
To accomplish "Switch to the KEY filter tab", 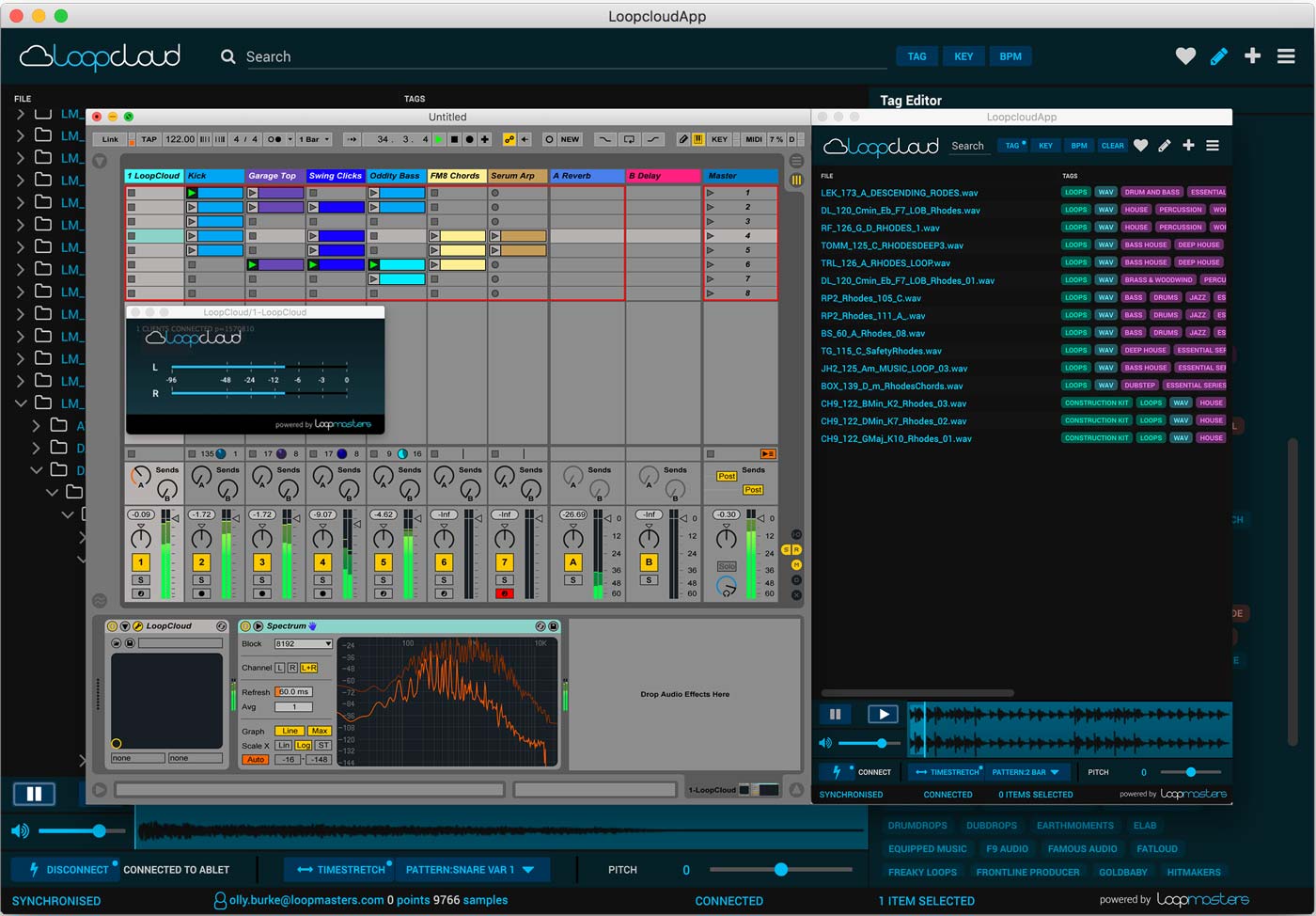I will (x=963, y=55).
